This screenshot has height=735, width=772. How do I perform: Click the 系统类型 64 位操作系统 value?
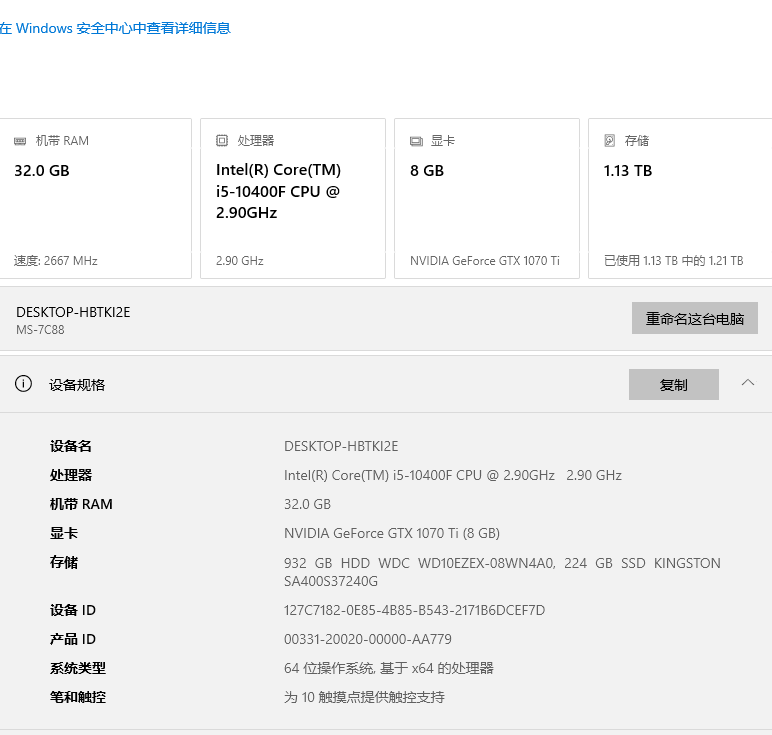point(388,668)
